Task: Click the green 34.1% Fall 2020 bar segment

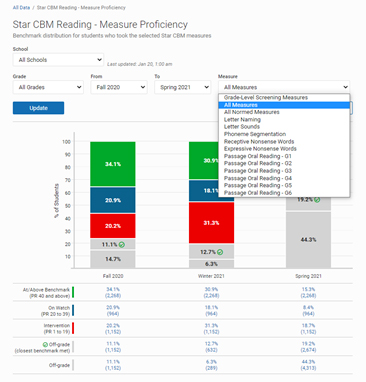Action: [x=113, y=164]
